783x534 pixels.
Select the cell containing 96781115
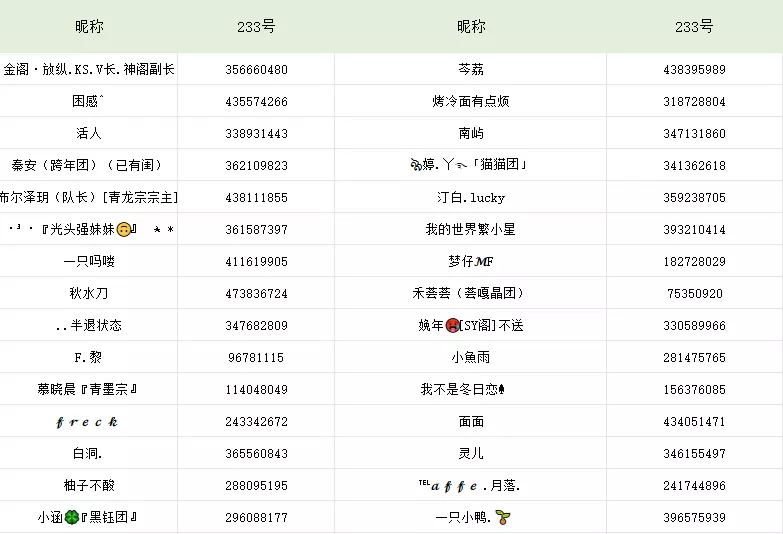[256, 358]
